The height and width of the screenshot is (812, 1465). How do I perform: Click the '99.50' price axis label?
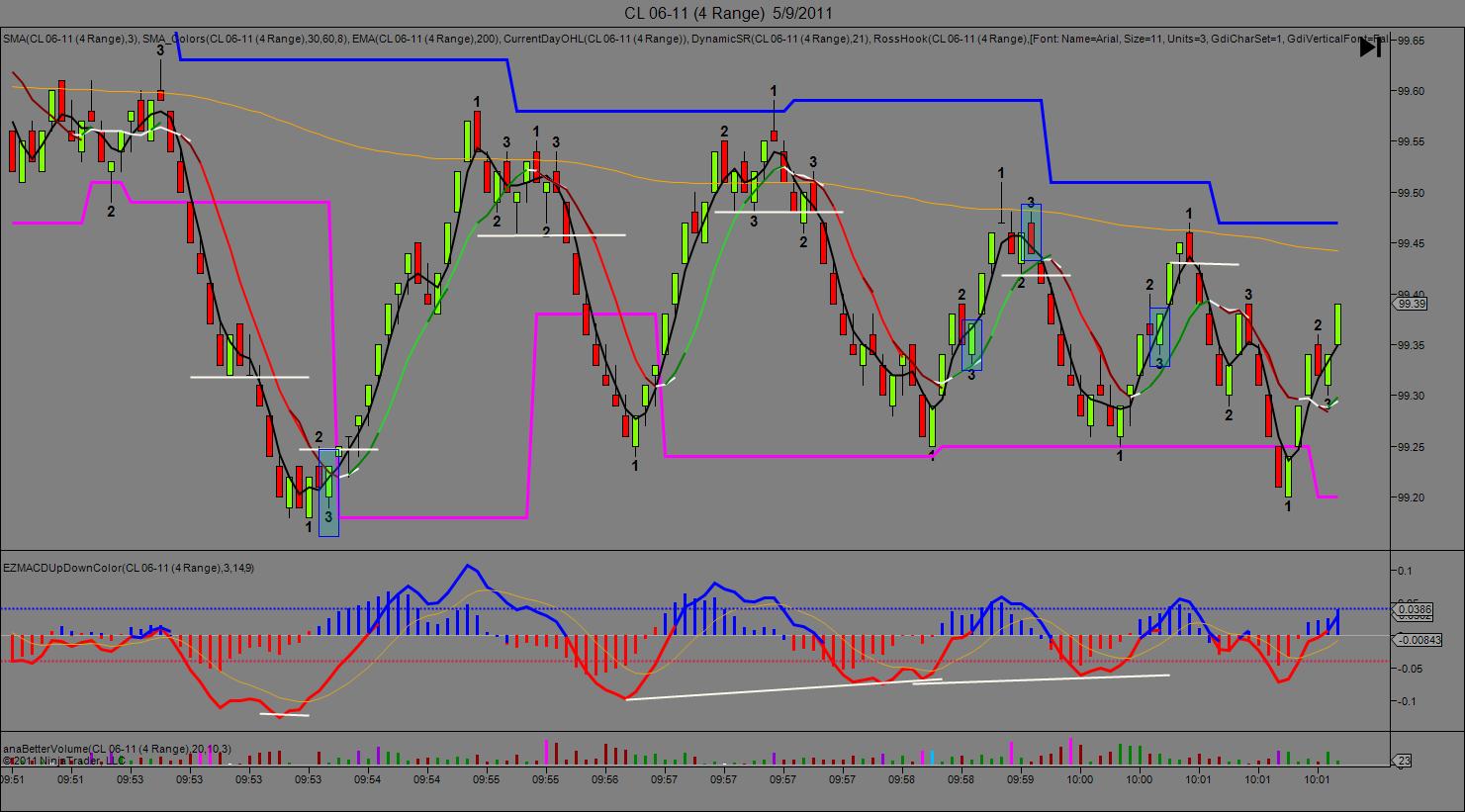pos(1412,193)
